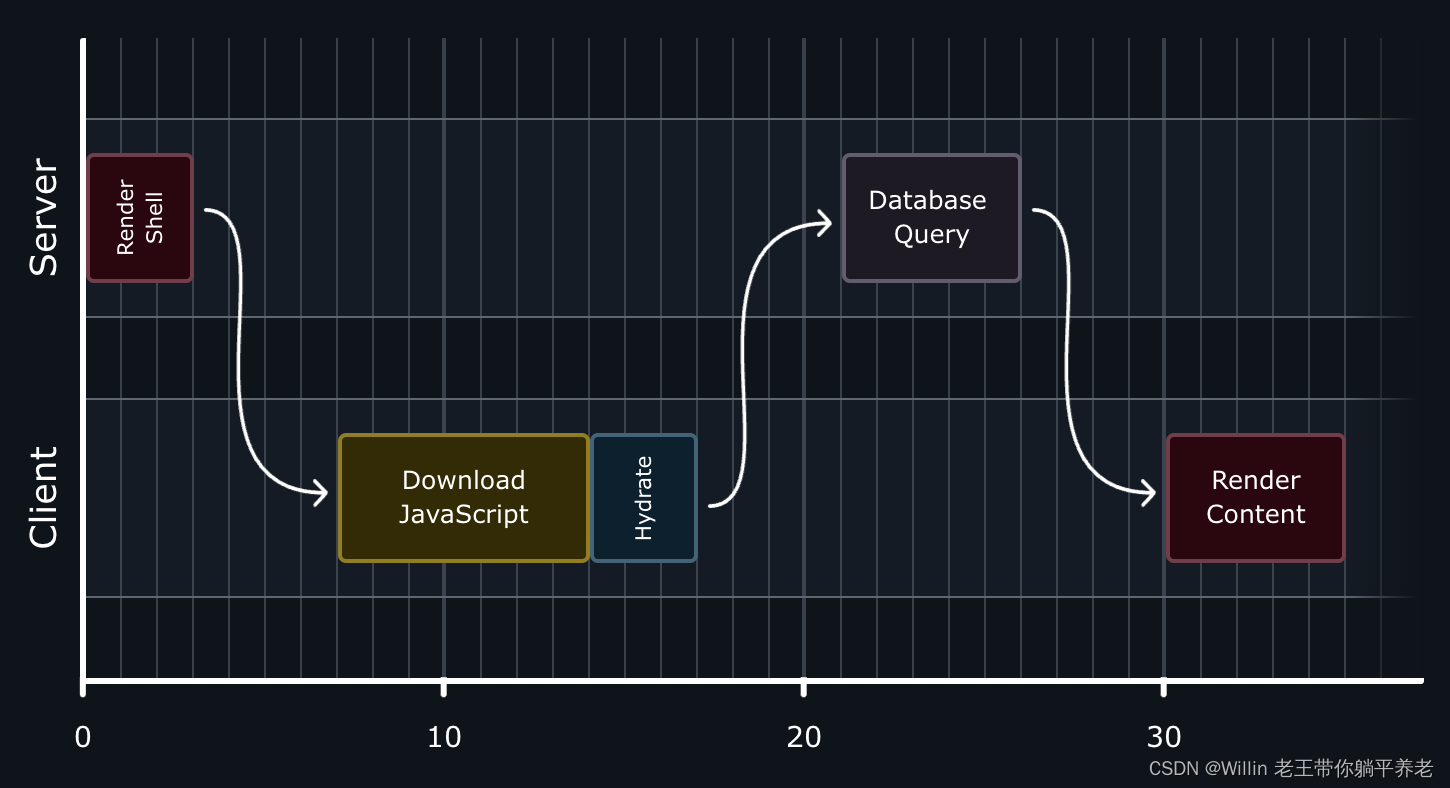Select the Database Query block

[932, 218]
